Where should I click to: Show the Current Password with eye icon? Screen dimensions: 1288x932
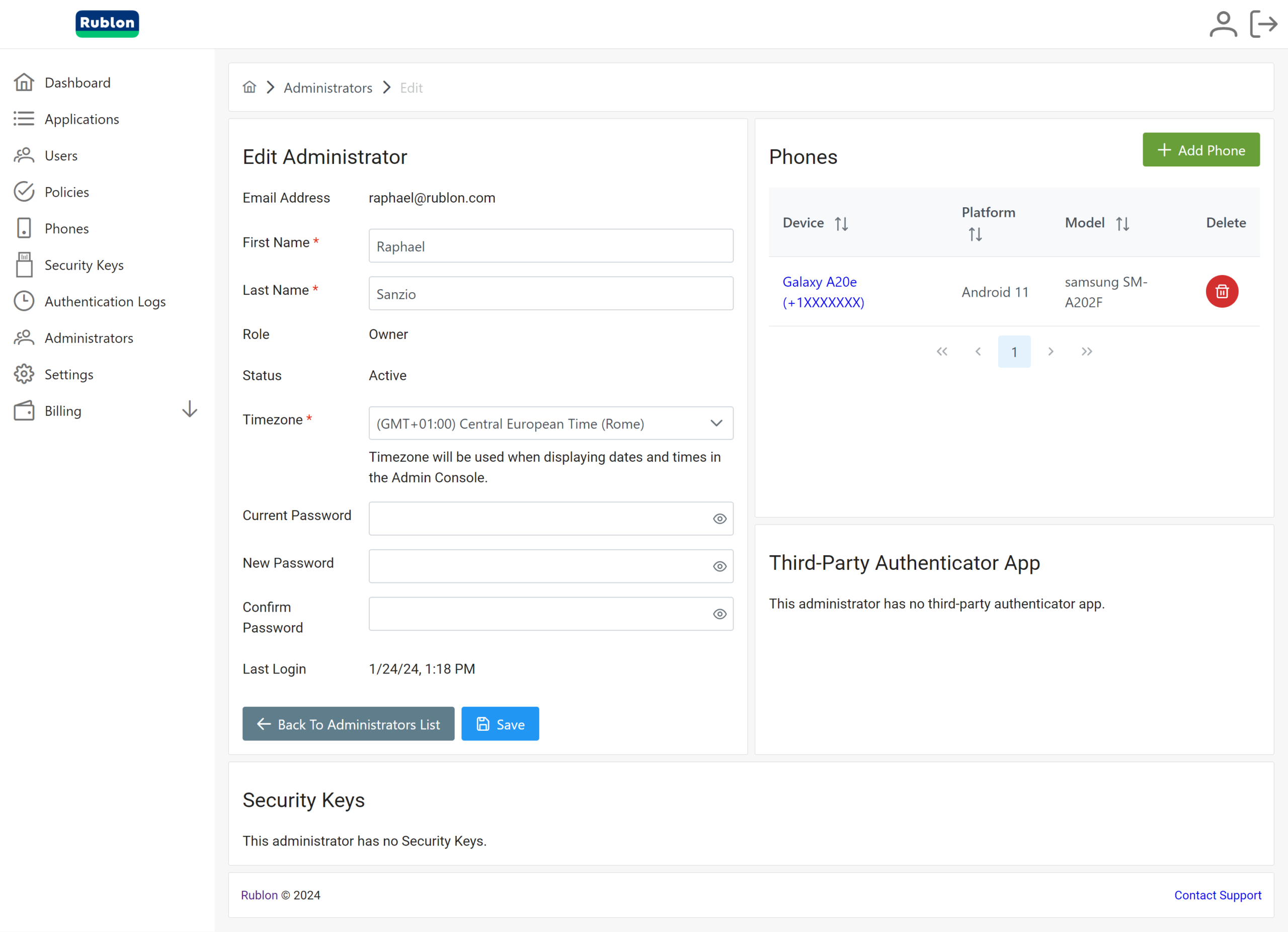pos(719,518)
